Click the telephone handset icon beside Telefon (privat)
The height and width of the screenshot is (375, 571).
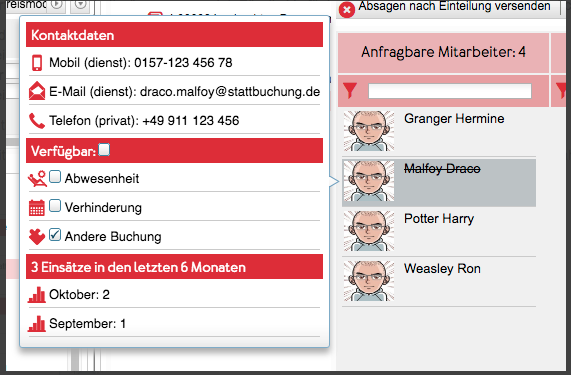pos(37,121)
